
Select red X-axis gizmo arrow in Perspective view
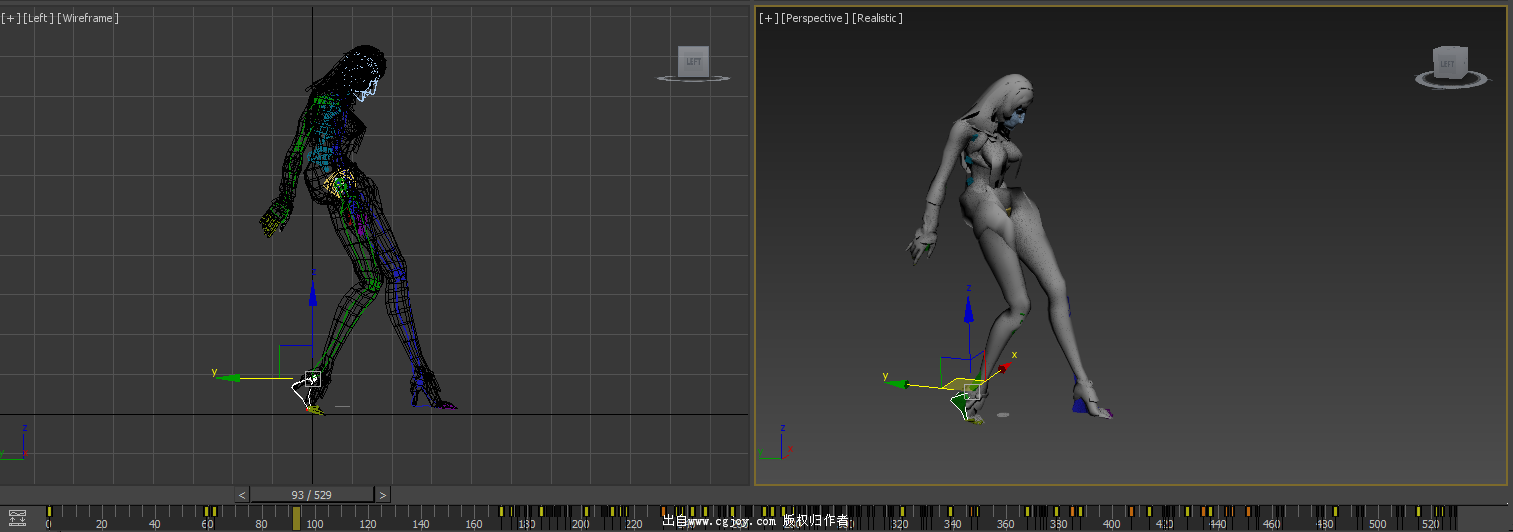(1002, 366)
